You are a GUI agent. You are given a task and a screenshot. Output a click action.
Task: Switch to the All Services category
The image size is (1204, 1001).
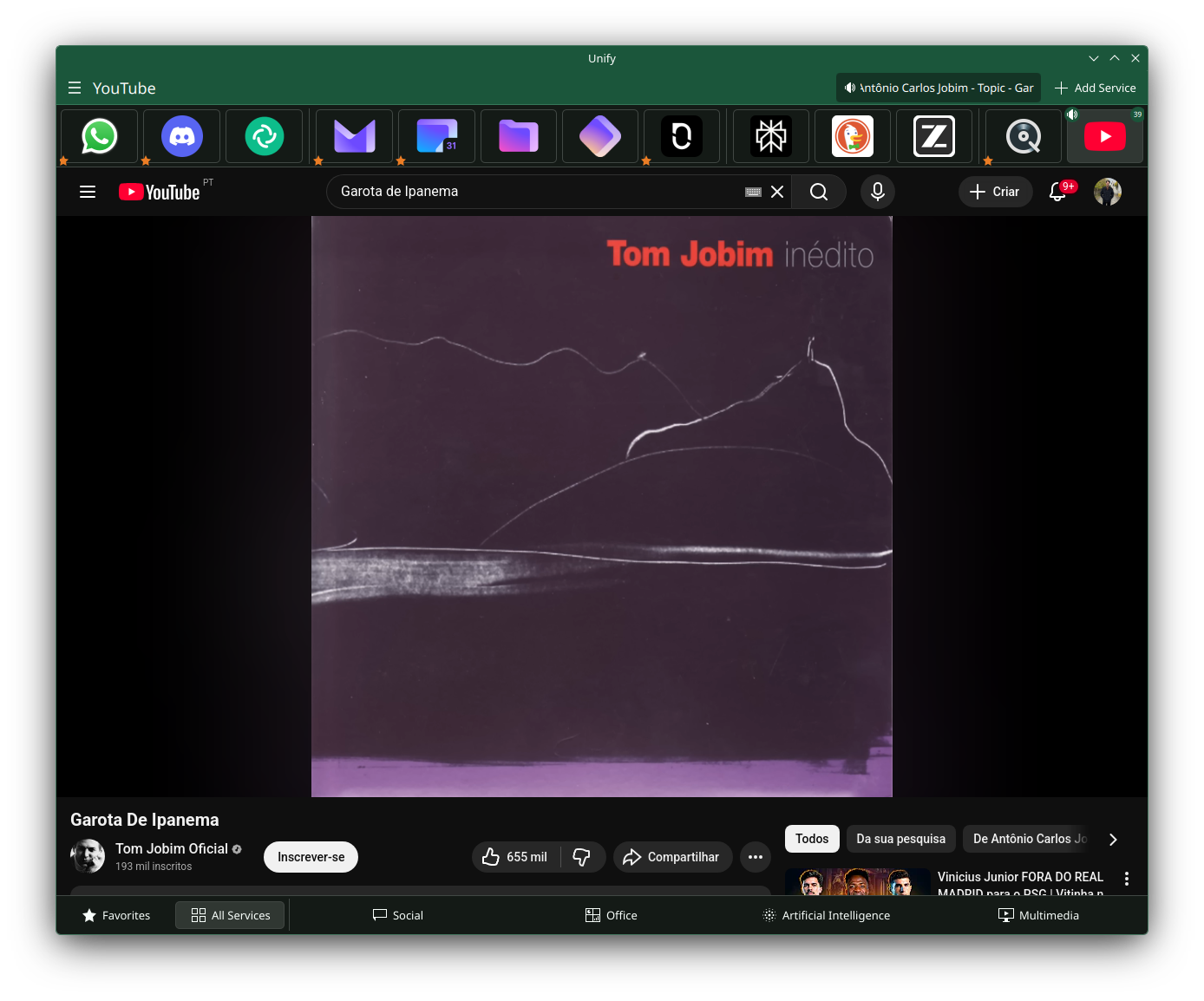point(230,915)
